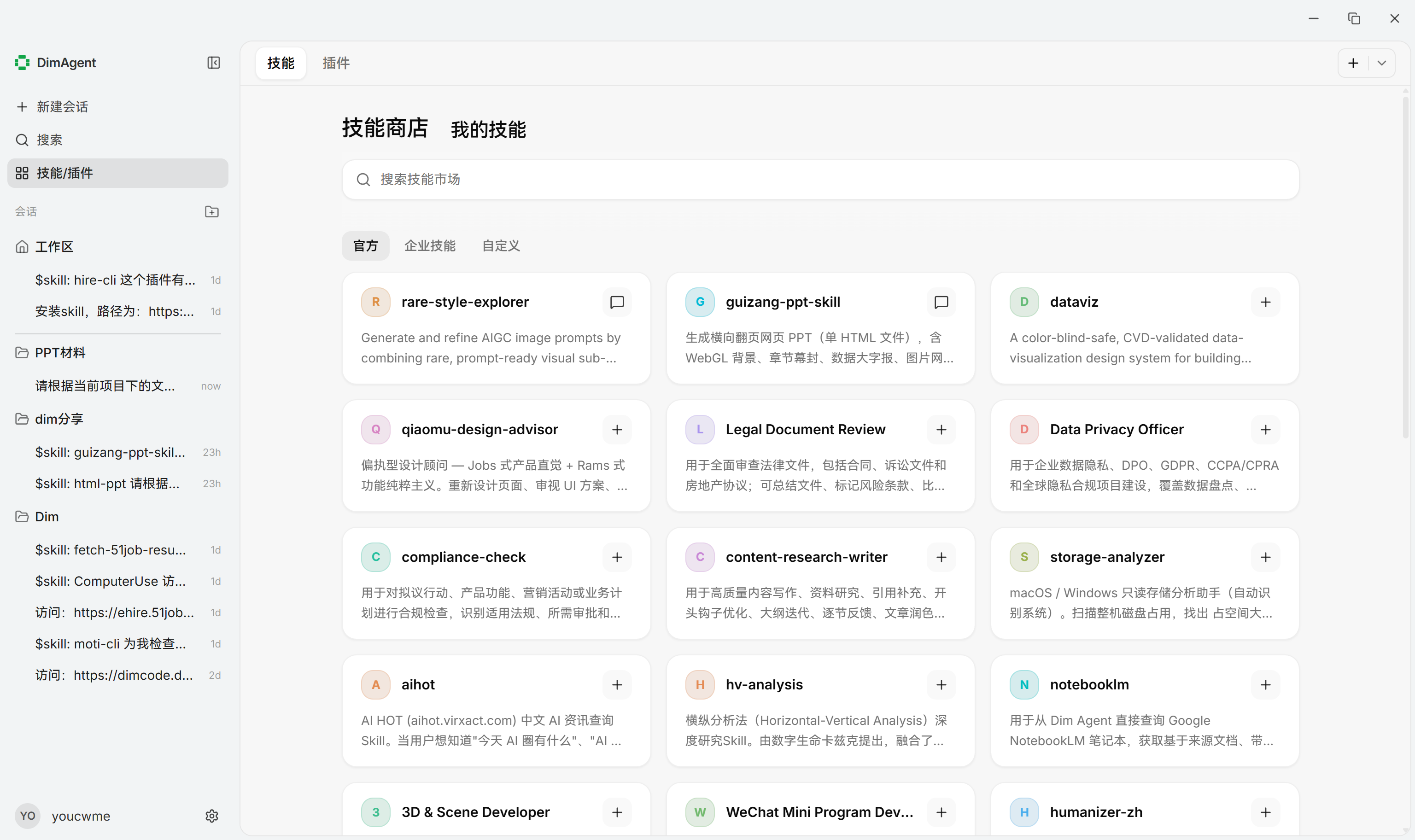Open conversation '$skill: hire-cli 这个插件有...'
This screenshot has width=1415, height=840.
point(118,280)
